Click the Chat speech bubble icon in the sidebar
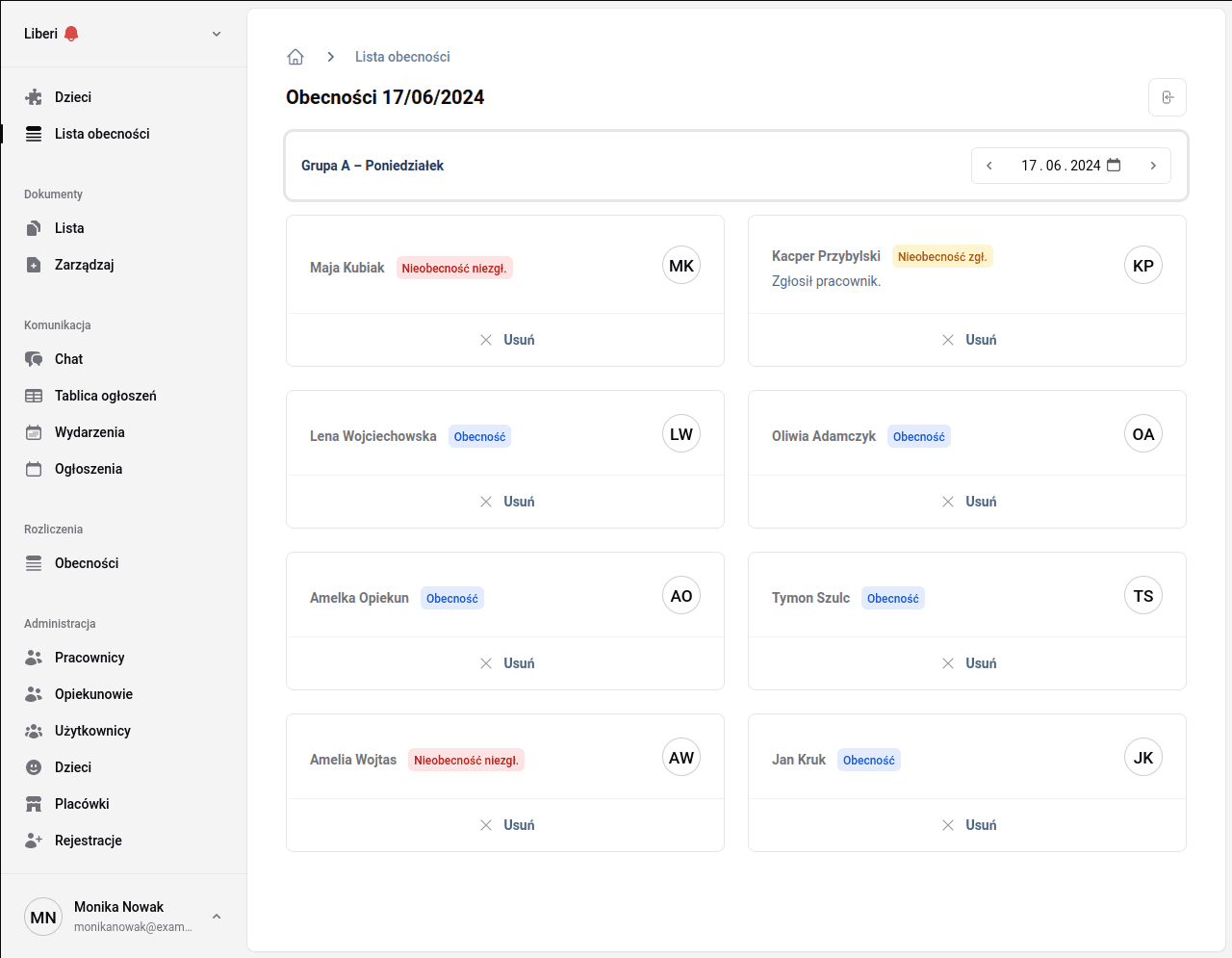Image resolution: width=1232 pixels, height=958 pixels. 34,359
